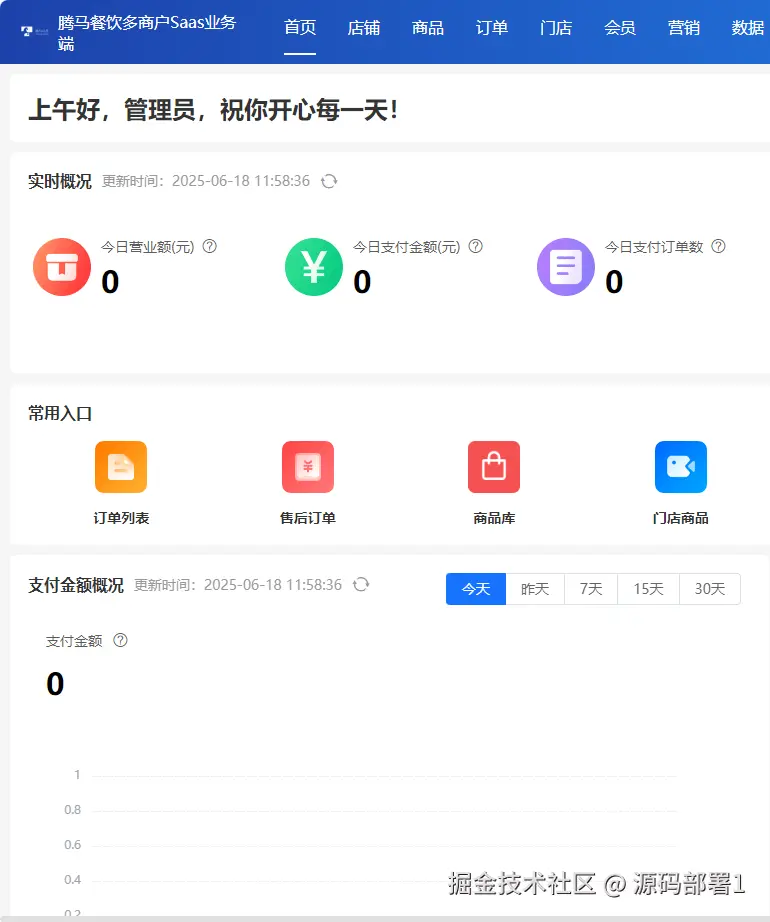Click the 今日支付订单数 label
The height and width of the screenshot is (922, 770).
pyautogui.click(x=654, y=247)
